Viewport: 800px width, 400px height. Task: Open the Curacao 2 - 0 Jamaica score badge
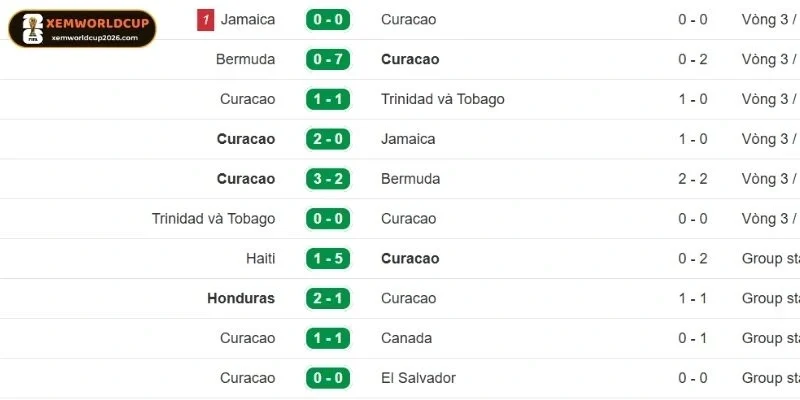coord(328,139)
